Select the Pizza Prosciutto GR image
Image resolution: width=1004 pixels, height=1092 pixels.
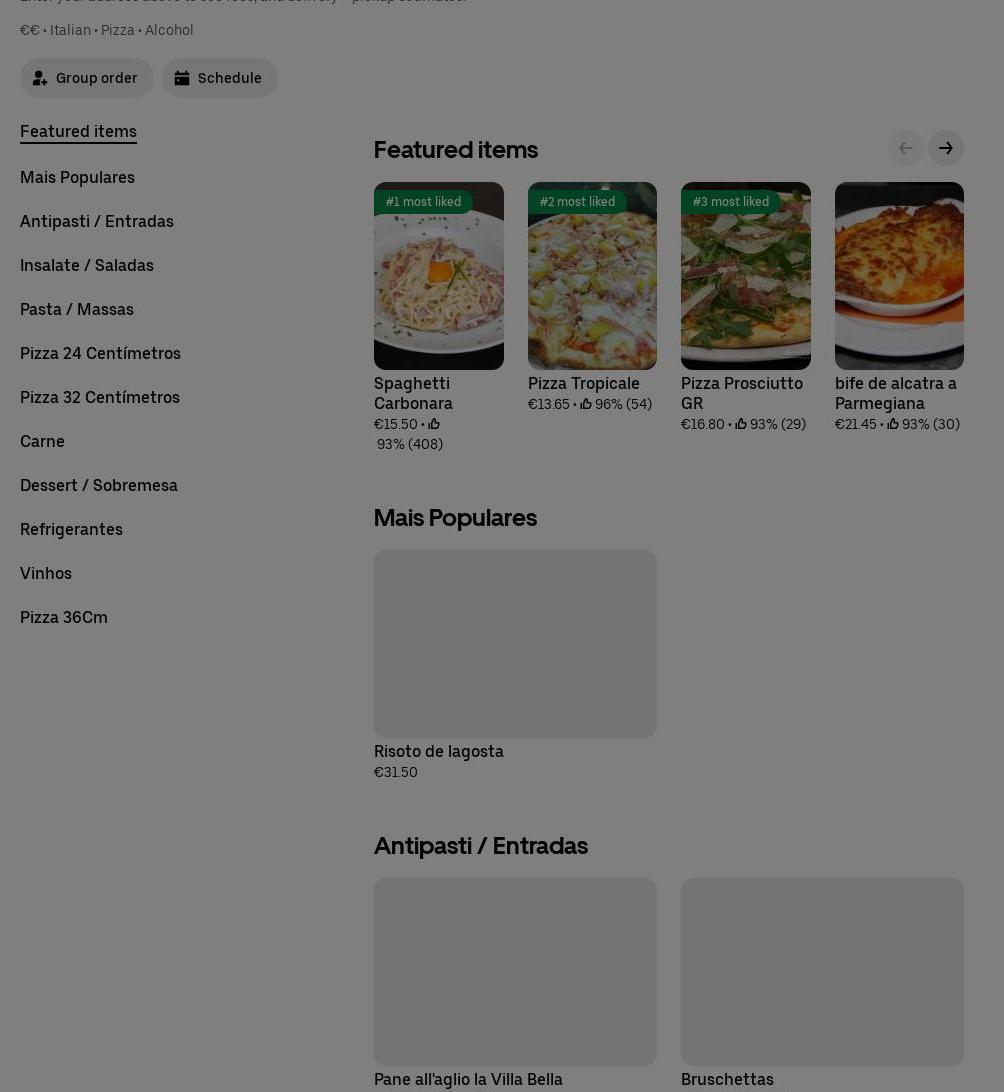coord(746,276)
